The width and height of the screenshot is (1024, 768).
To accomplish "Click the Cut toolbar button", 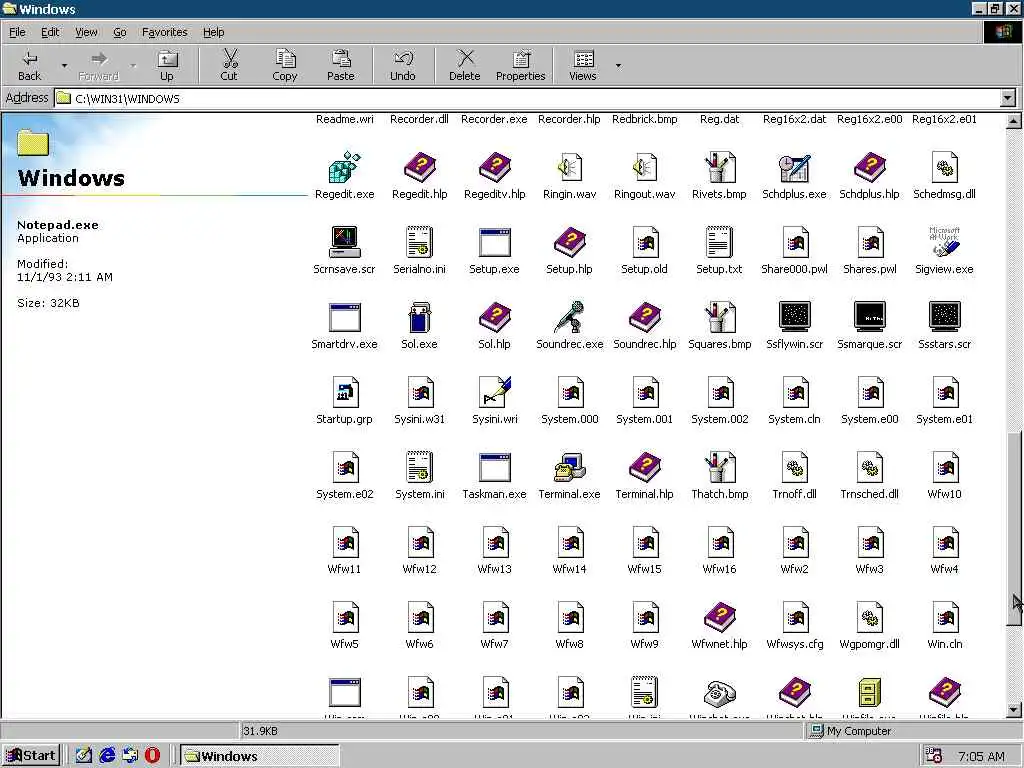I will 229,65.
